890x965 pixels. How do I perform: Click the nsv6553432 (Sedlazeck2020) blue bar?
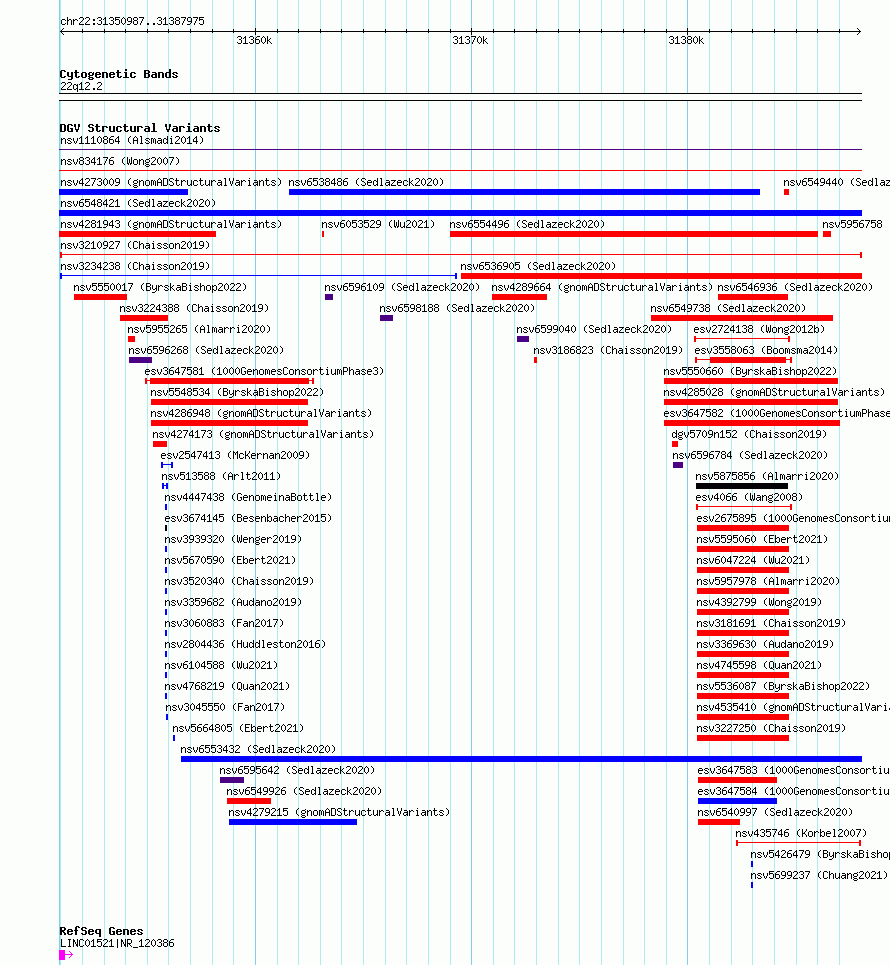[521, 759]
